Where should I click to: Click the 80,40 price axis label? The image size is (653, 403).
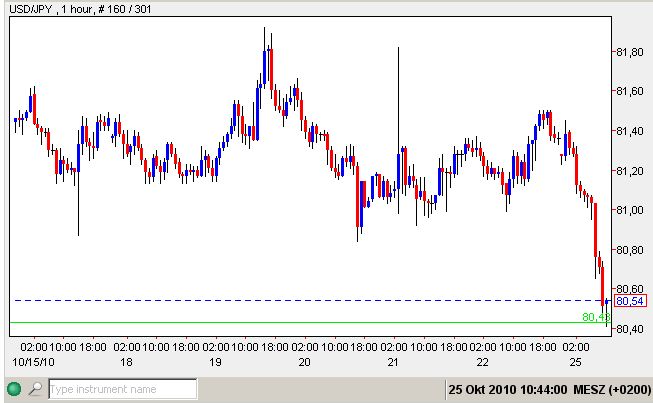(x=630, y=329)
